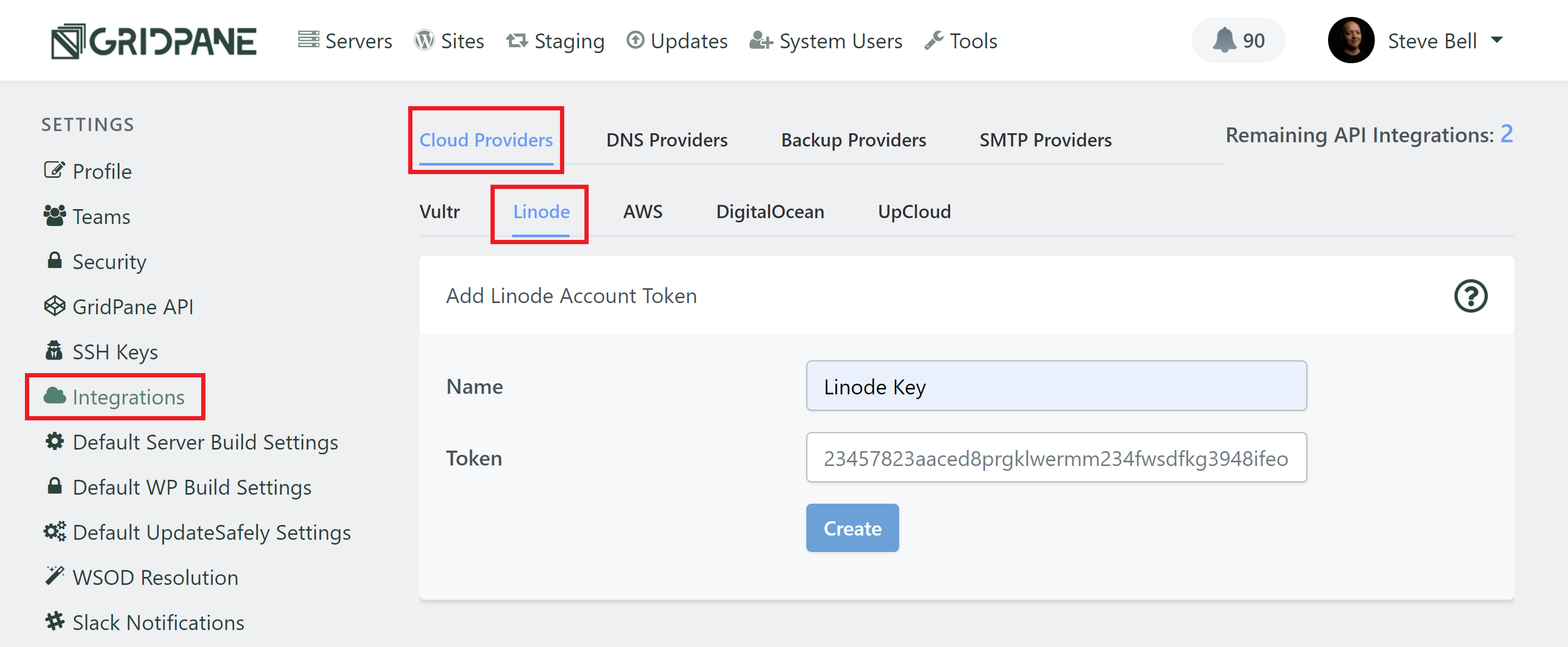The width and height of the screenshot is (1568, 647).
Task: Select the AWS provider tab
Action: point(643,212)
